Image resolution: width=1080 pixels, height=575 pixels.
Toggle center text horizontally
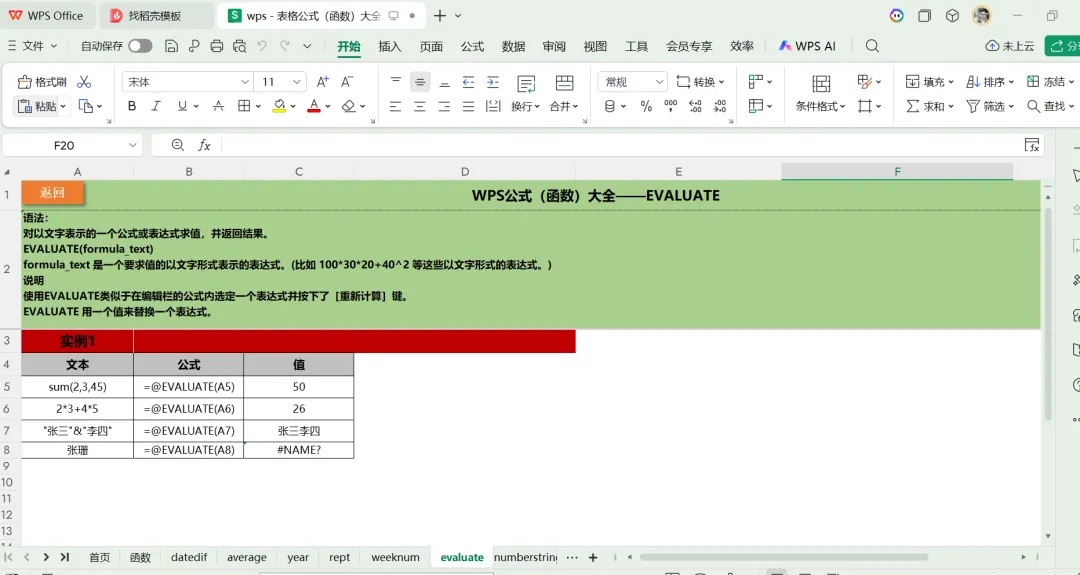419,106
